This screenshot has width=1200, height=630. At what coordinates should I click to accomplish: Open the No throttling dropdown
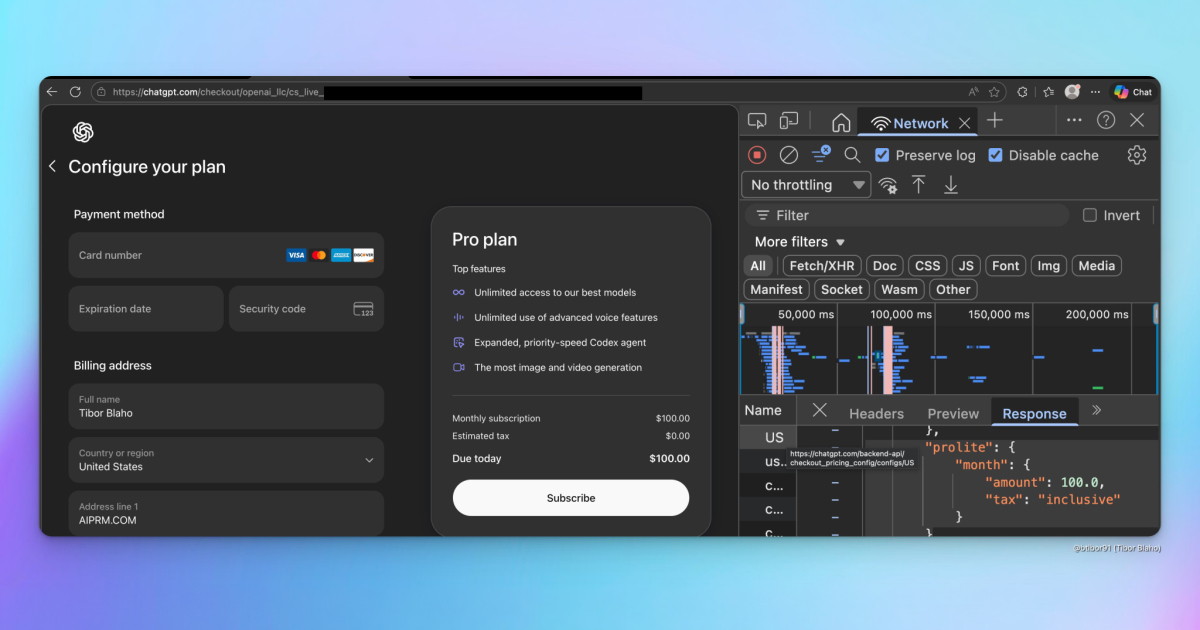(805, 184)
